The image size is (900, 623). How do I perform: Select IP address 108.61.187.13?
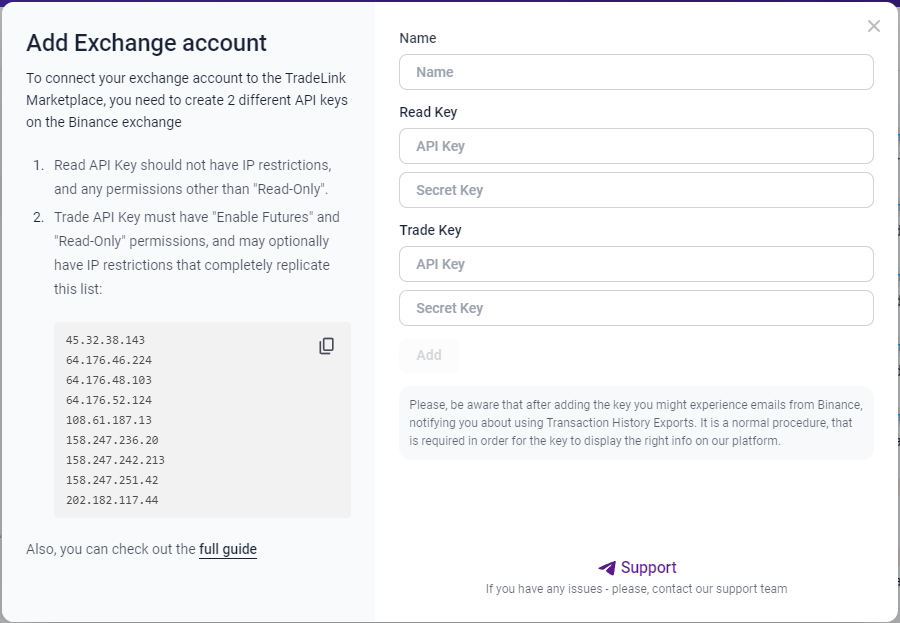pos(109,420)
